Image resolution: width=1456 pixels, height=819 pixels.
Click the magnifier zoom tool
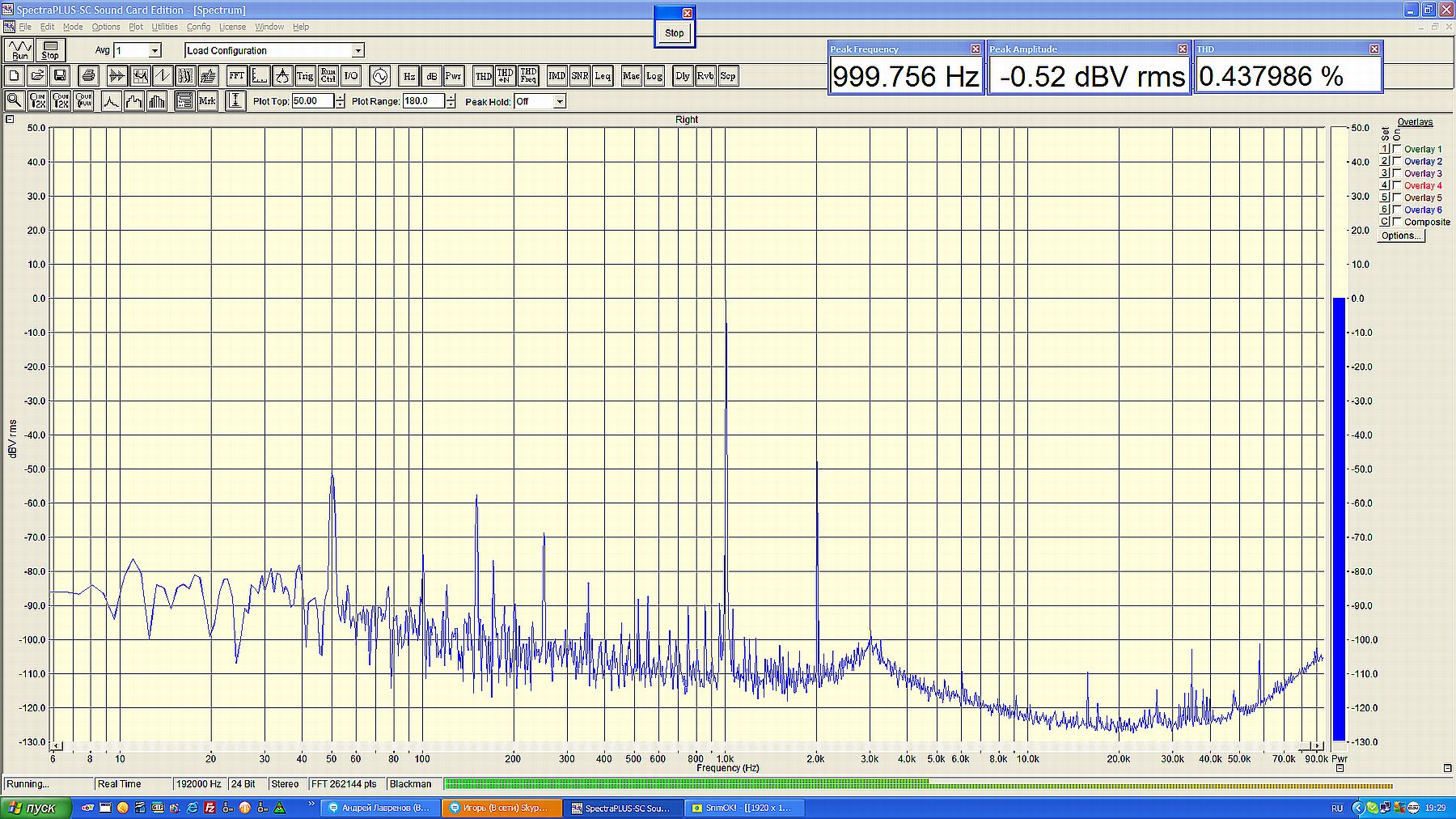click(14, 101)
